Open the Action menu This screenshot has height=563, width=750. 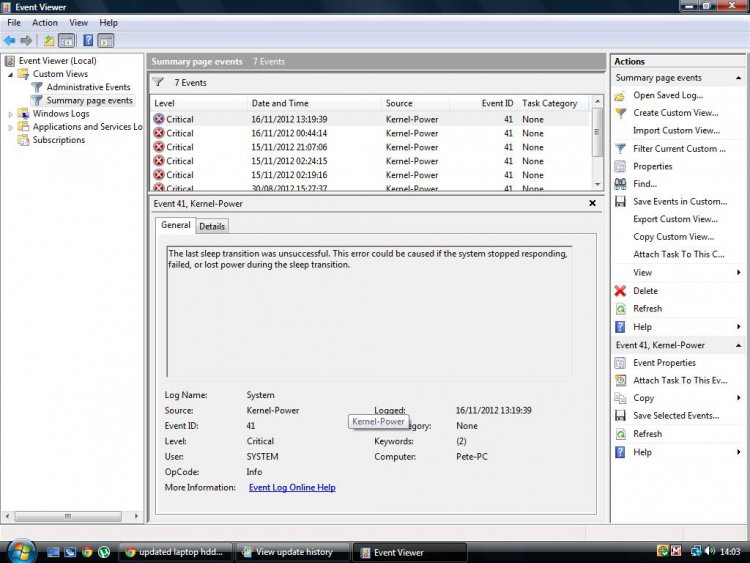[x=45, y=22]
